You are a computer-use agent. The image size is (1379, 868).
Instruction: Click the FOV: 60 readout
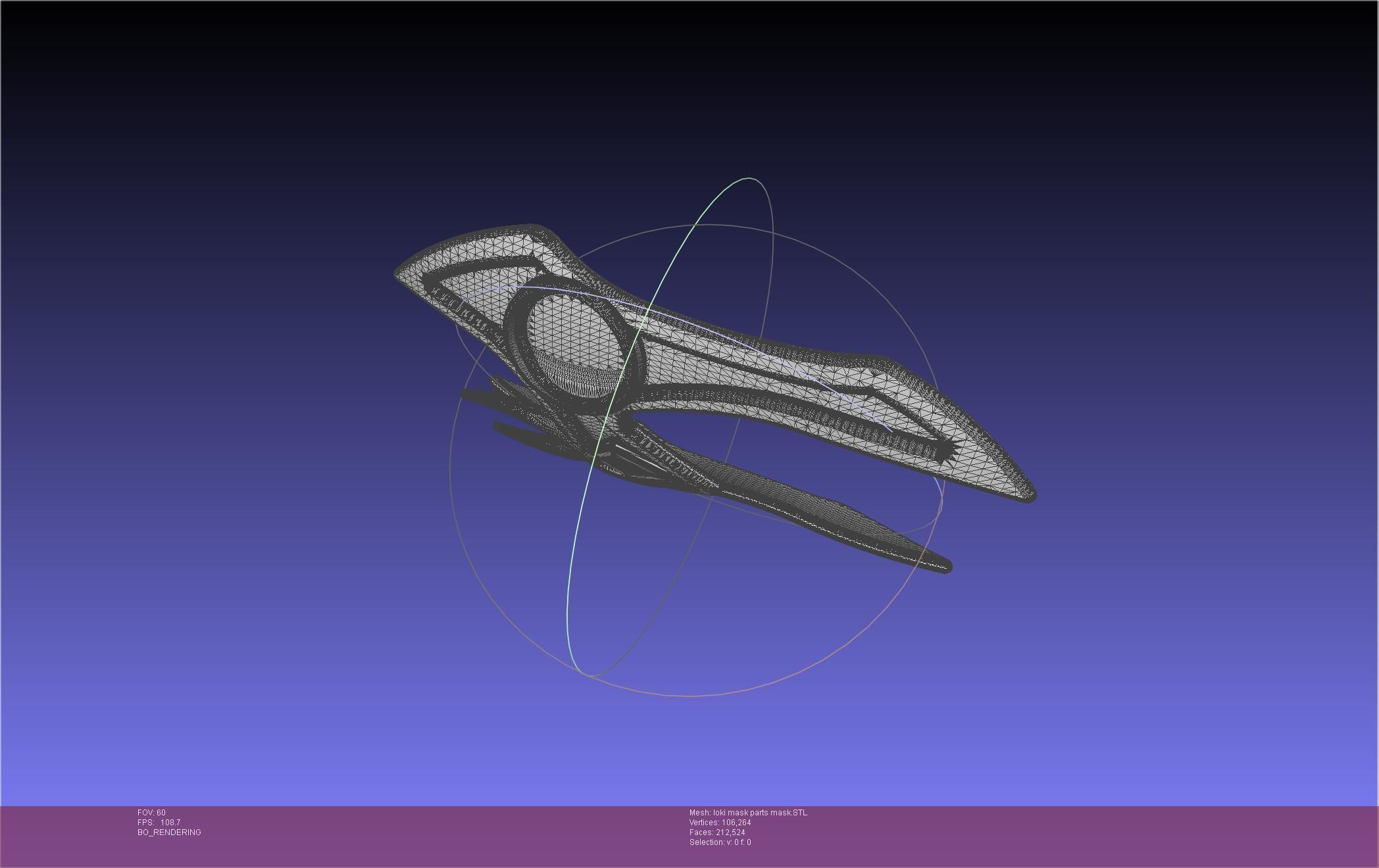[x=151, y=813]
